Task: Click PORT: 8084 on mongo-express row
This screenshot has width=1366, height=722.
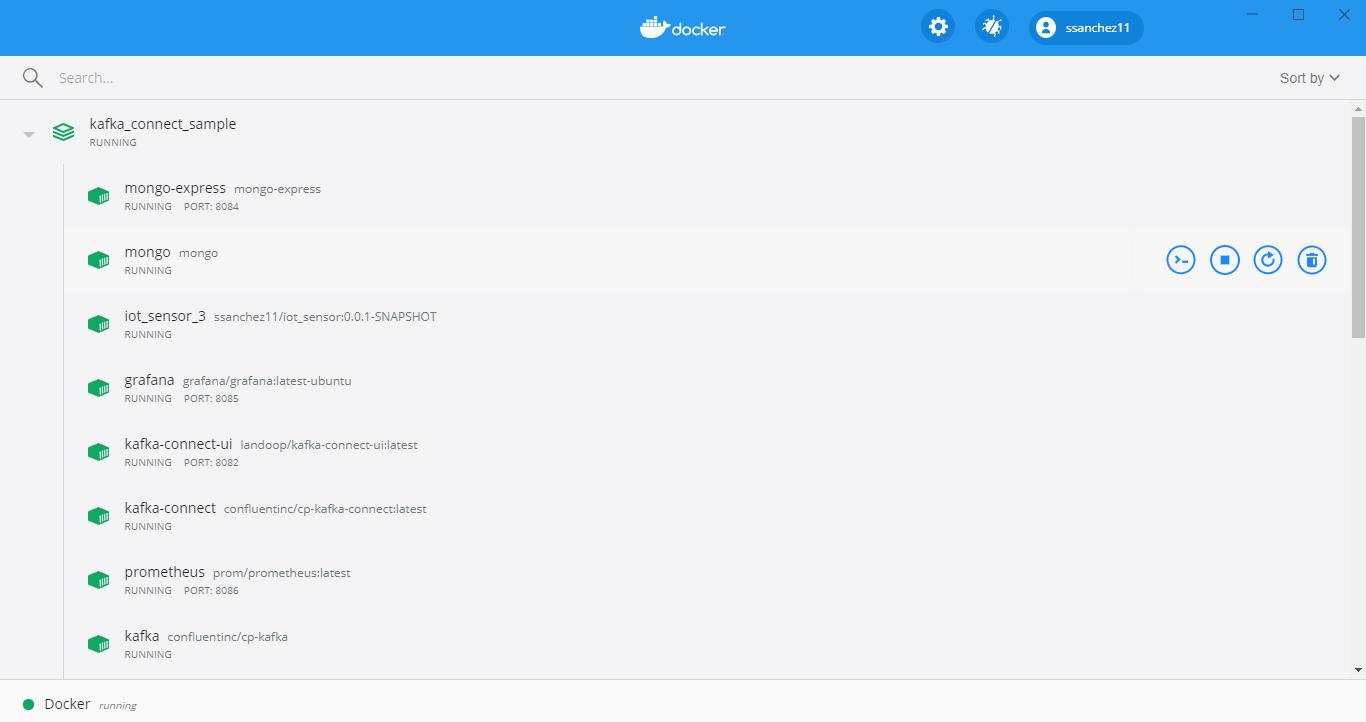Action: pyautogui.click(x=211, y=207)
